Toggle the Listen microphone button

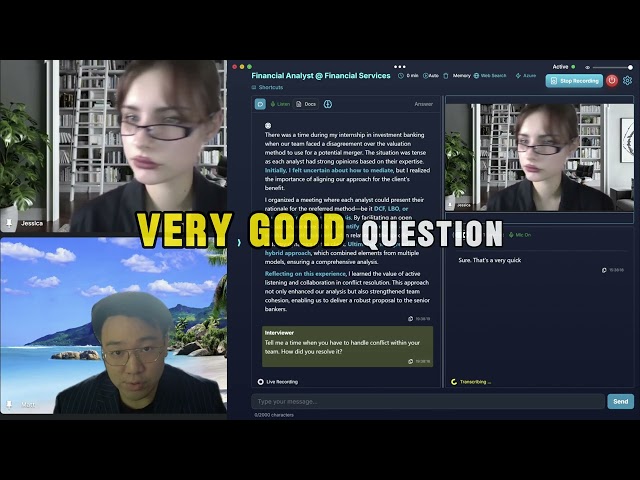pos(280,104)
